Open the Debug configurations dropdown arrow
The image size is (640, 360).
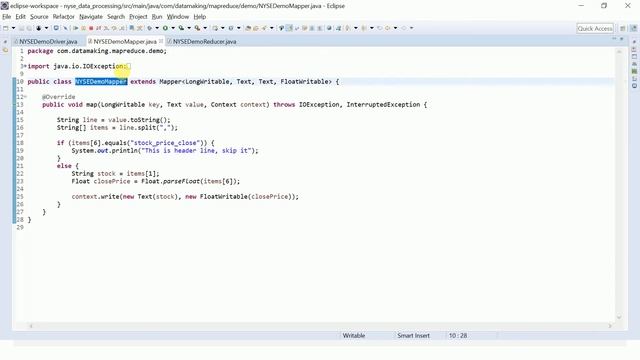[x=157, y=28]
